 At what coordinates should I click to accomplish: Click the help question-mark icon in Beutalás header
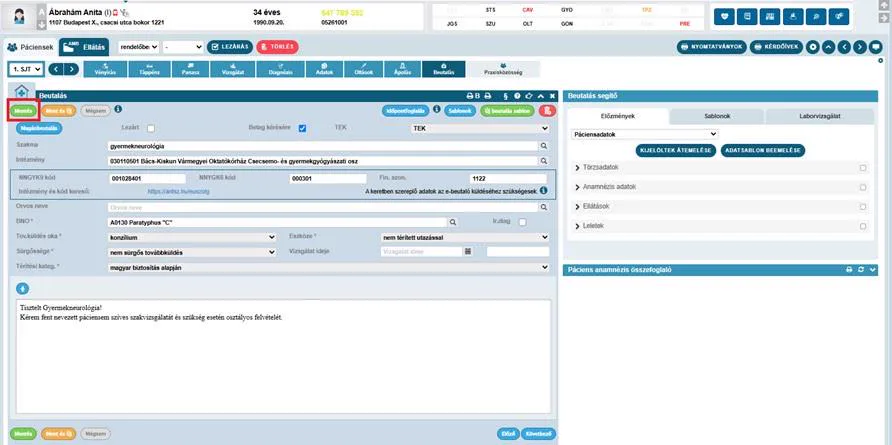click(517, 96)
